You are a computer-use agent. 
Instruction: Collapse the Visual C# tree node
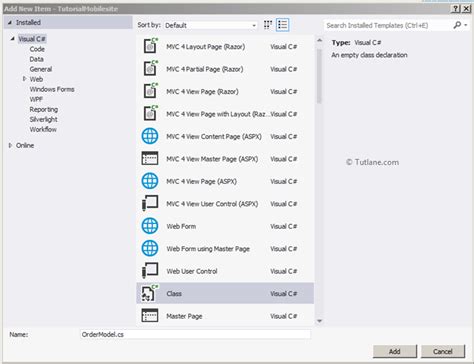[x=12, y=39]
